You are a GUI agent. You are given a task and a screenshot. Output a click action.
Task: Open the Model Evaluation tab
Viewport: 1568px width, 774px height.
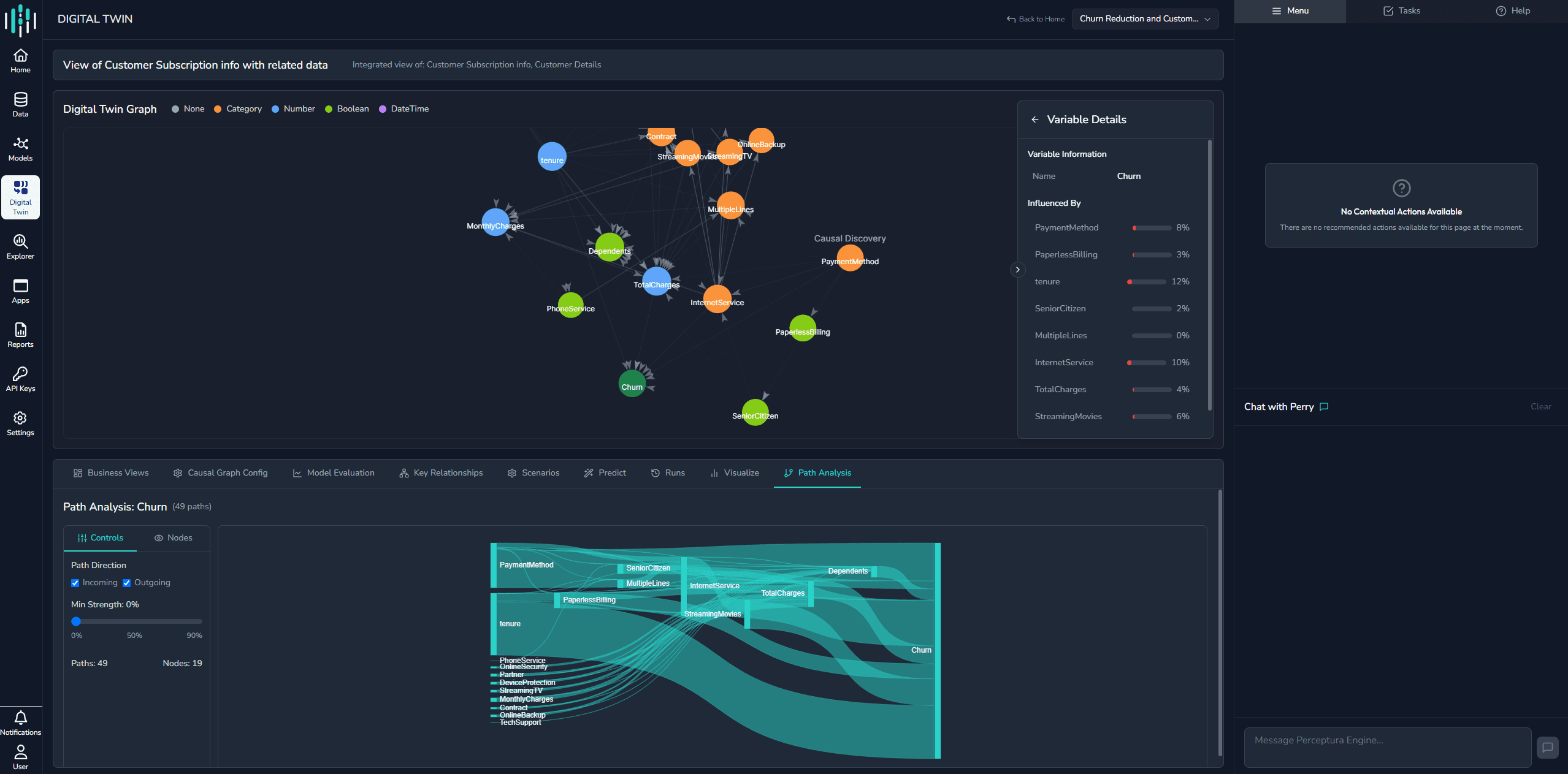(334, 473)
